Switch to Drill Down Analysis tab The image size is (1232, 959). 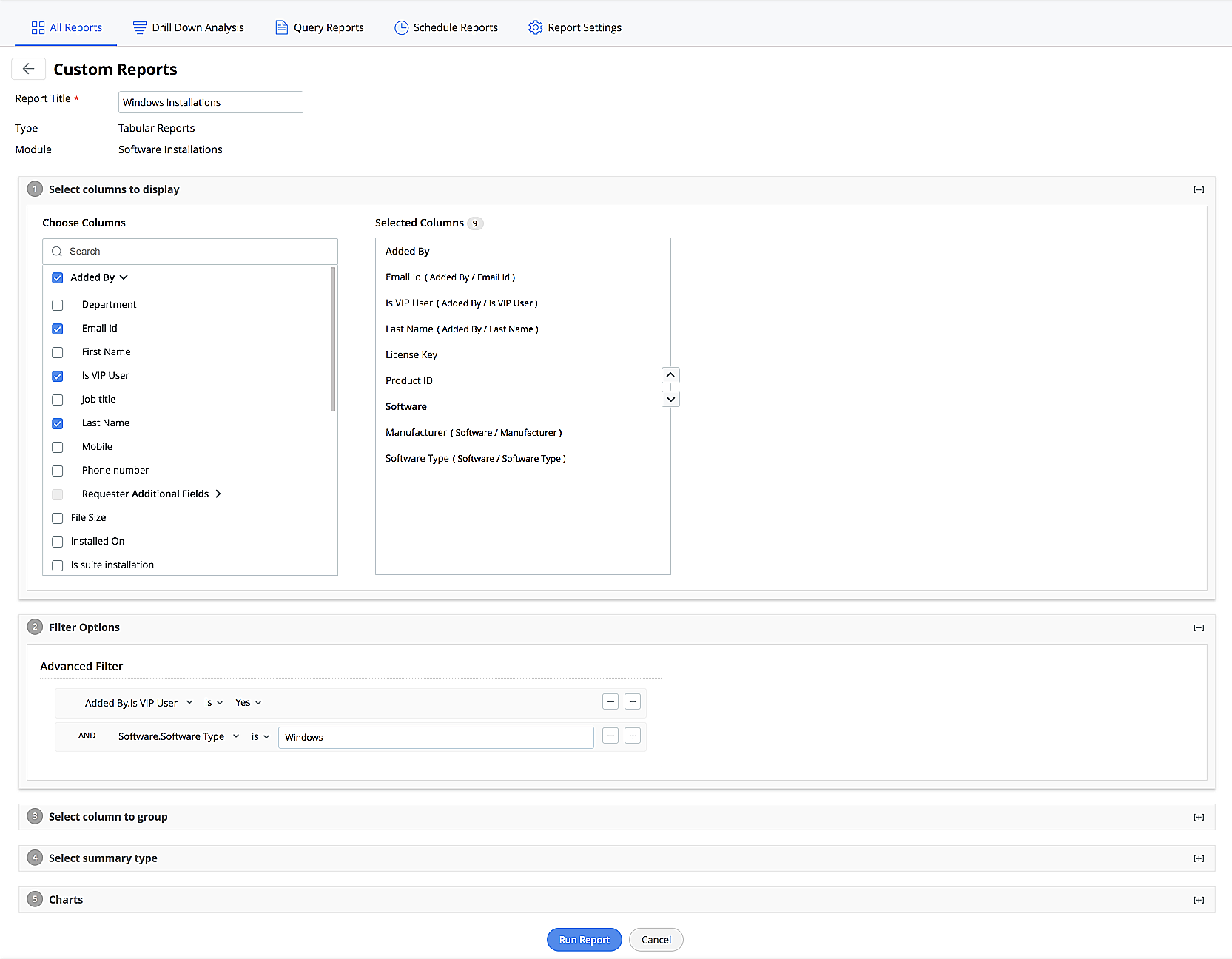point(189,27)
